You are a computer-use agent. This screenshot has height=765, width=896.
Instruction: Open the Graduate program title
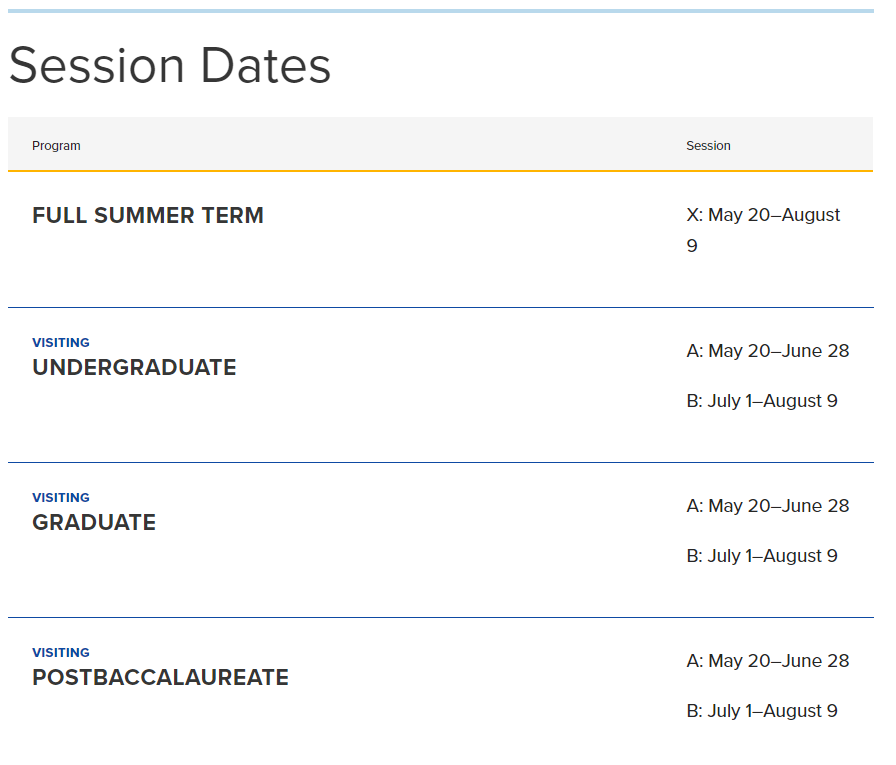[x=94, y=522]
